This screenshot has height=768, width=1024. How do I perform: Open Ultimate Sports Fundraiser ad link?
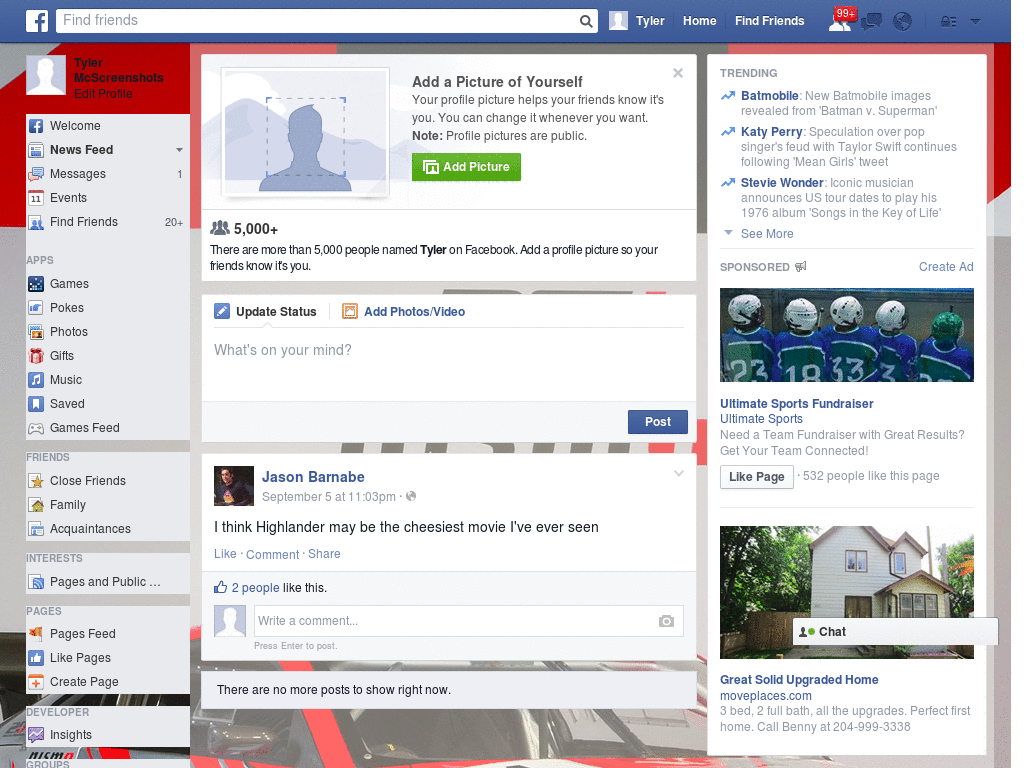click(x=796, y=404)
